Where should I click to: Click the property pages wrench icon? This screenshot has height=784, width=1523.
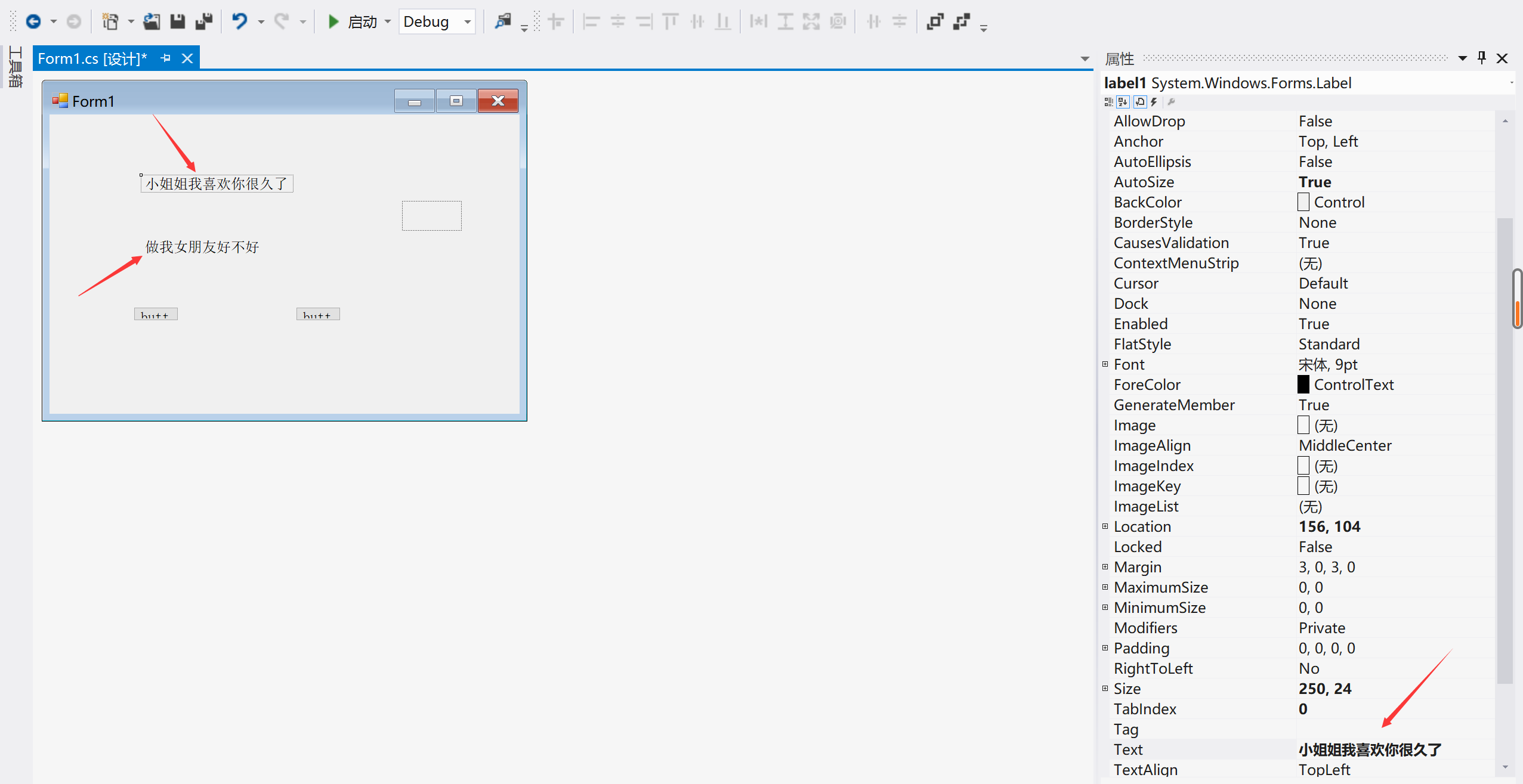point(1171,102)
